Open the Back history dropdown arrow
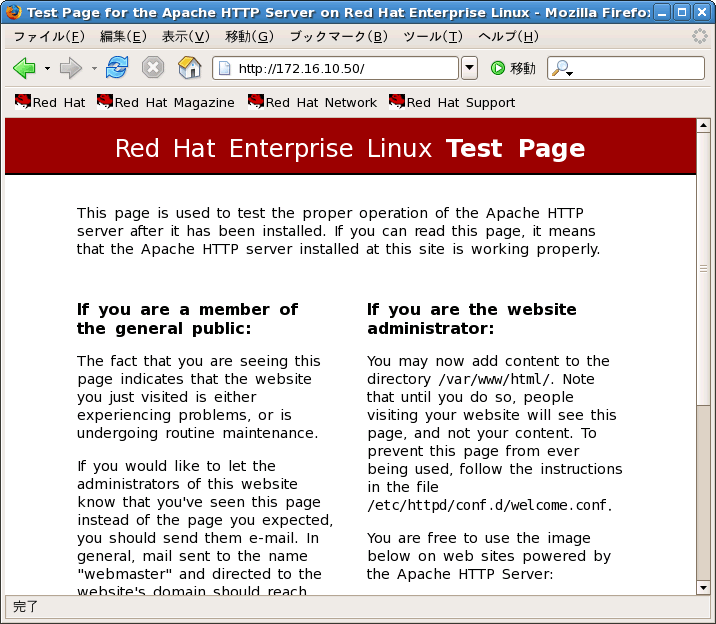 46,68
